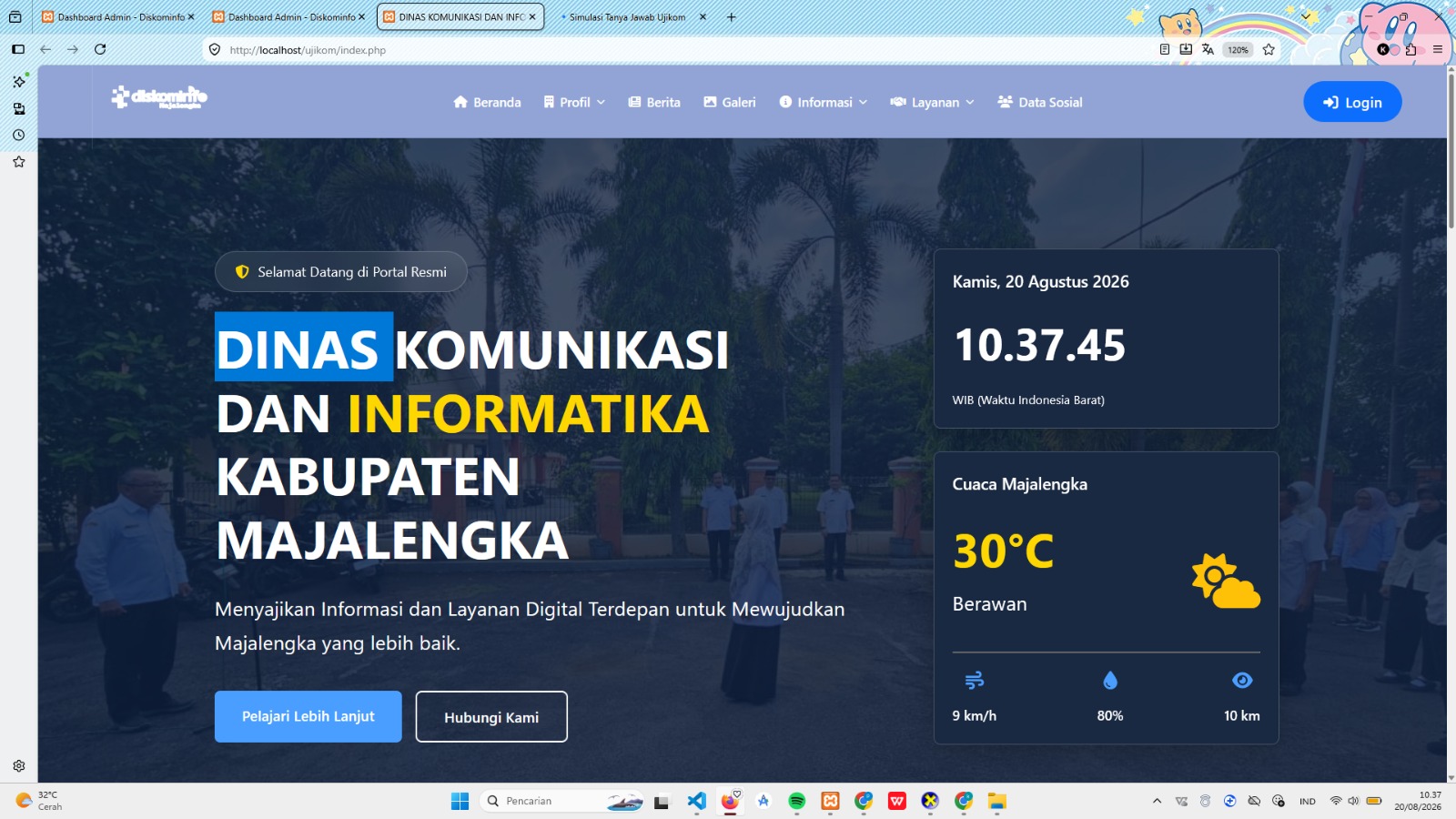Screen dimensions: 1456x819
Task: Show hidden system tray icons chevron
Action: tap(1157, 801)
